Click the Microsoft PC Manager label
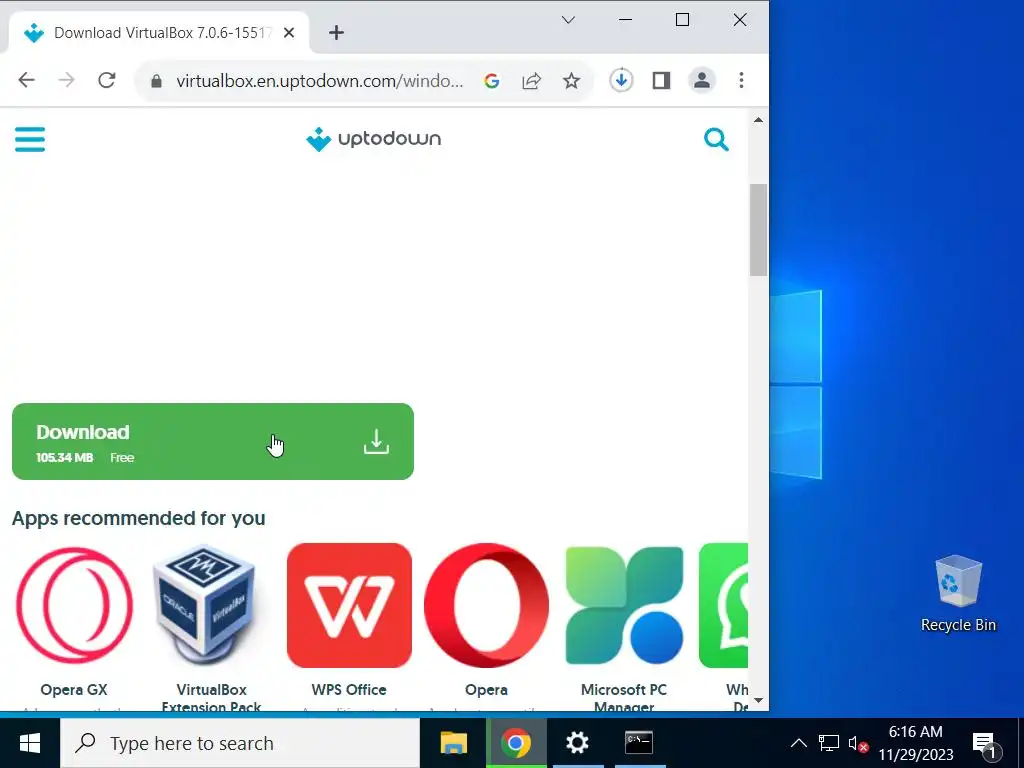 pos(624,697)
